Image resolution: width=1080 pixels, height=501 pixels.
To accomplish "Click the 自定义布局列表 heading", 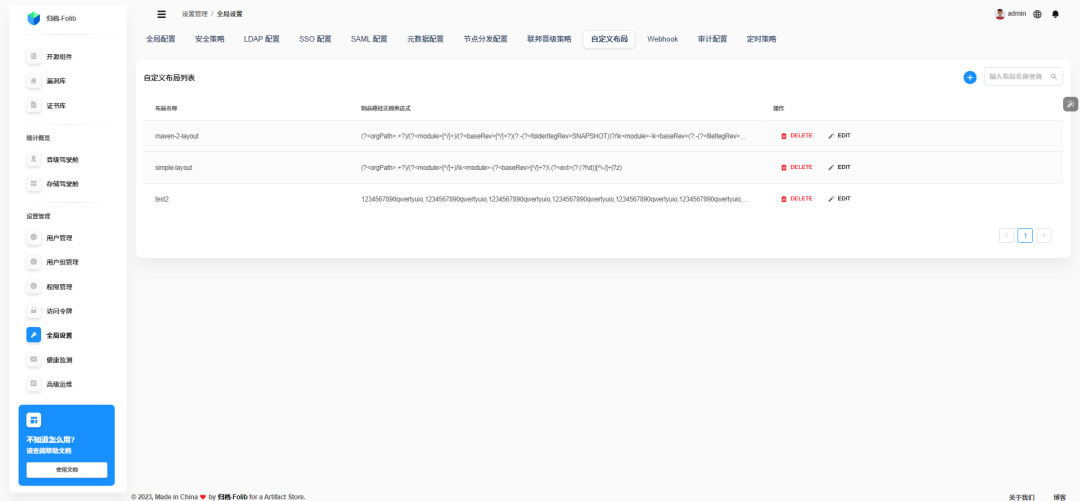I will point(169,79).
